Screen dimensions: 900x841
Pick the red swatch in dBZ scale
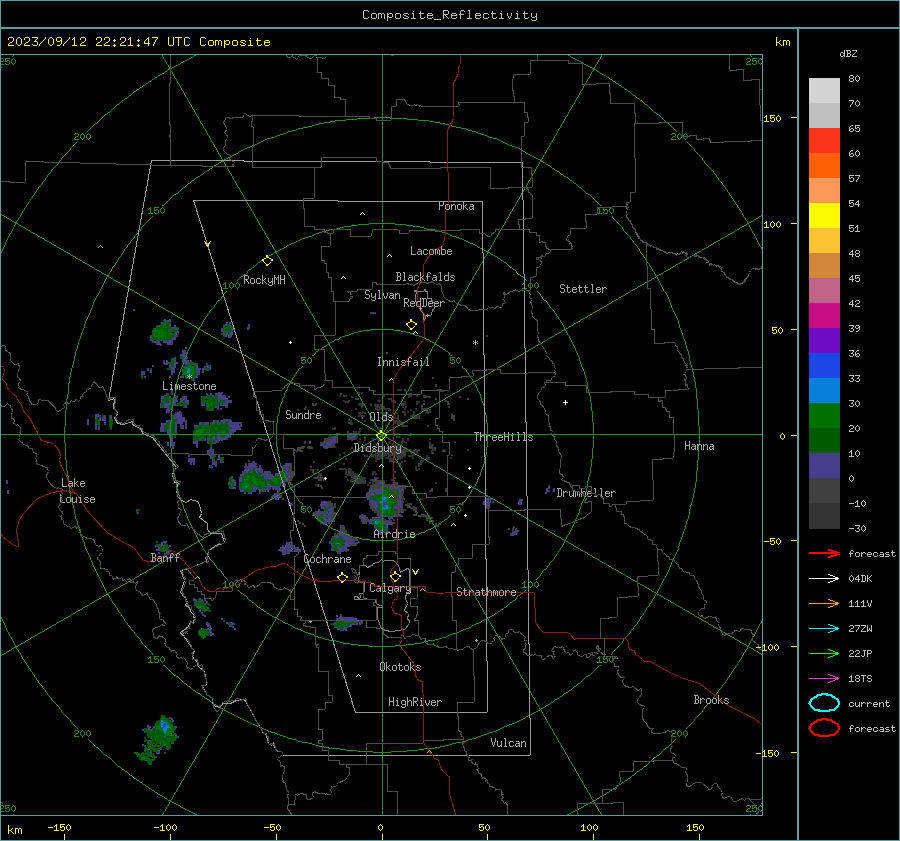824,140
